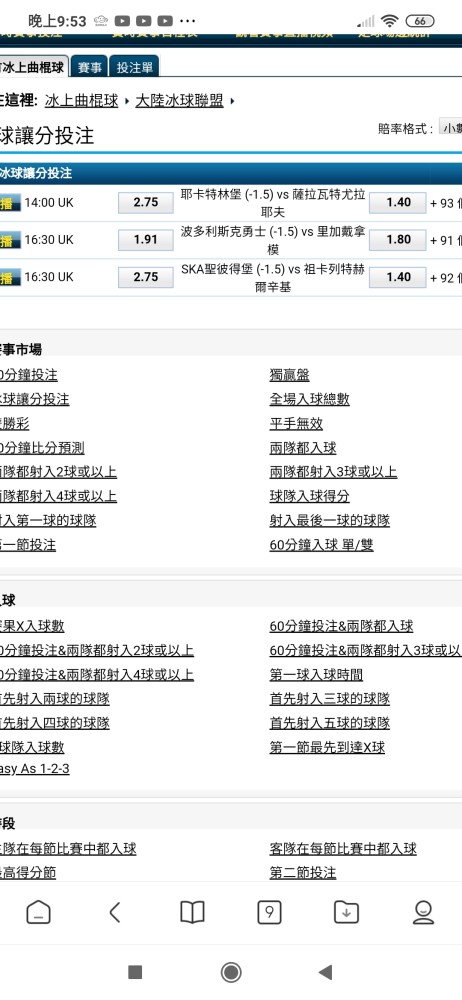This screenshot has height=1000, width=462.
Task: Open the browser profile icon
Action: (423, 913)
